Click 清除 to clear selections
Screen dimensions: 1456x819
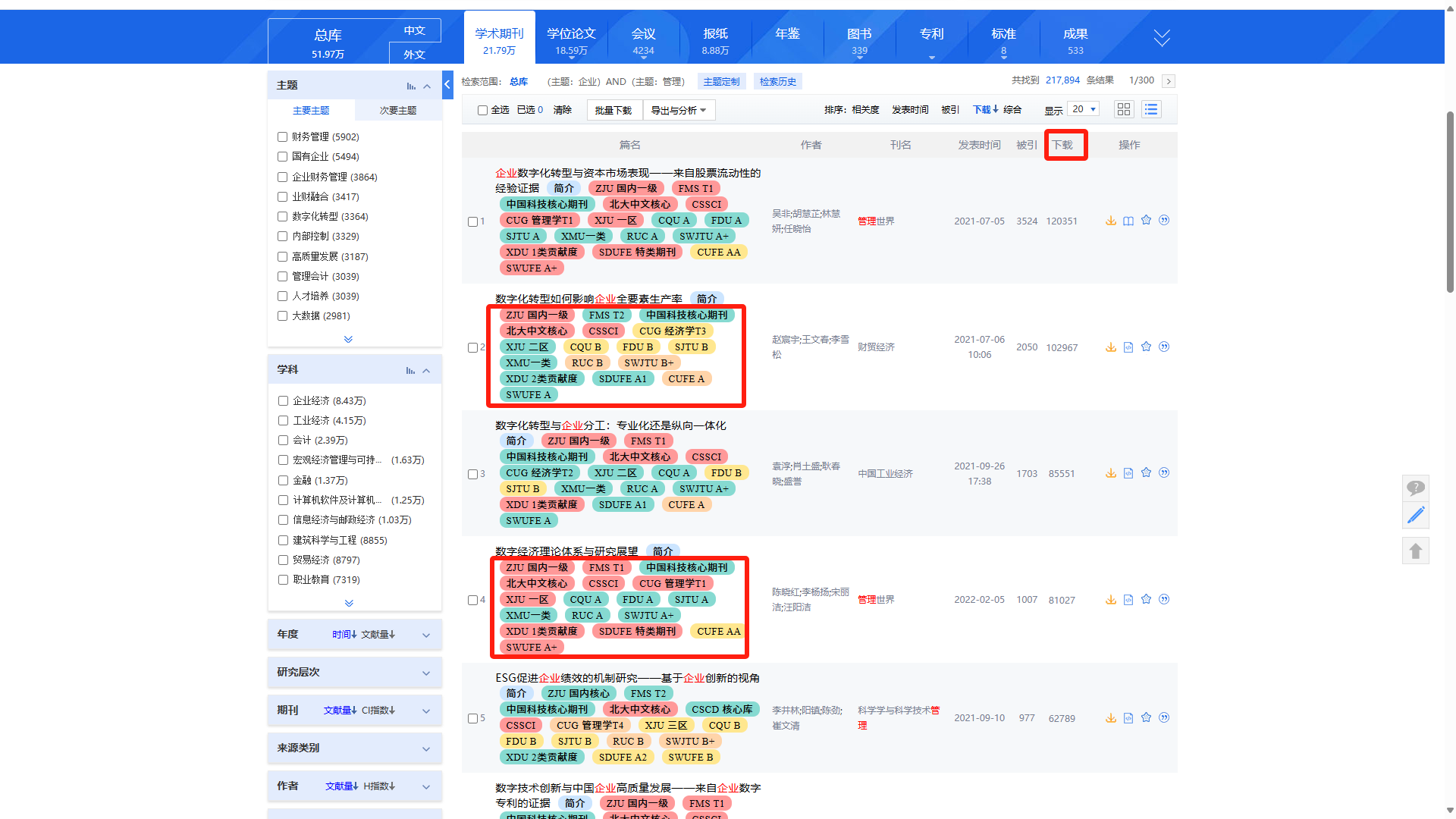click(563, 110)
